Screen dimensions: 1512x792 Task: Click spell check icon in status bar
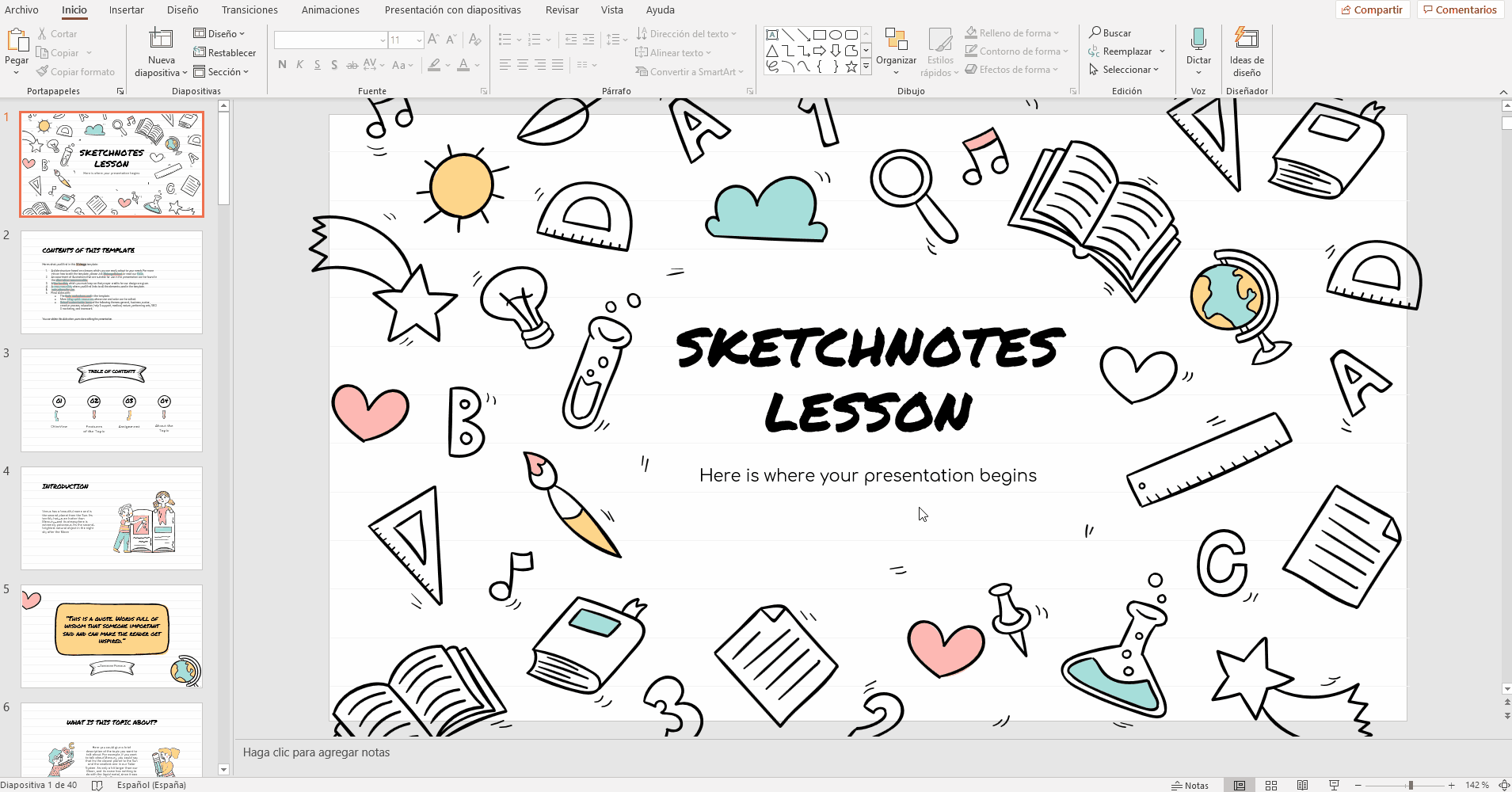pos(97,785)
